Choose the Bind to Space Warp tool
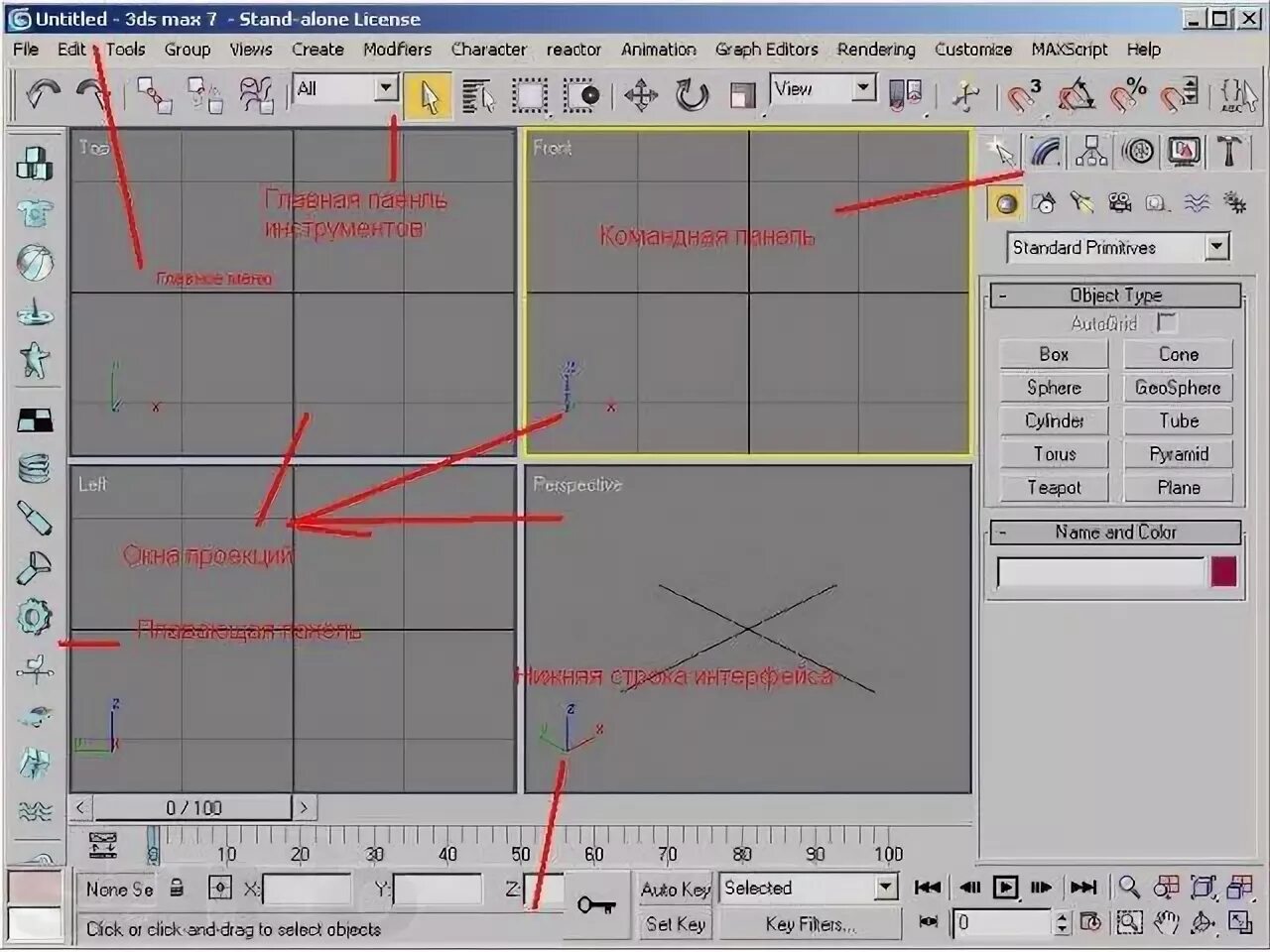Screen dimensions: 1270x952 tap(256, 96)
